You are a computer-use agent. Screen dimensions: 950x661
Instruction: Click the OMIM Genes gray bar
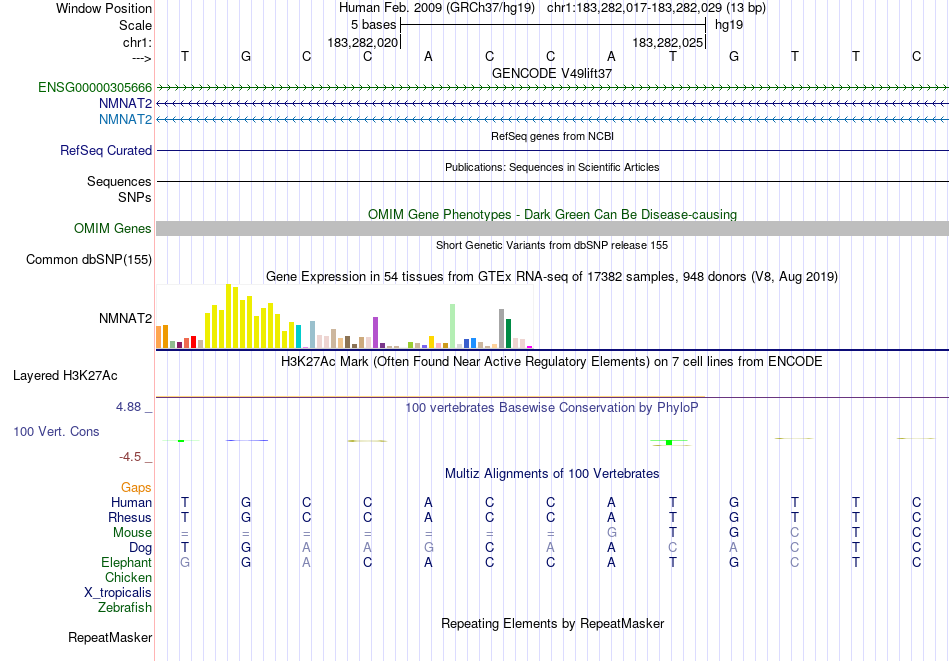553,228
